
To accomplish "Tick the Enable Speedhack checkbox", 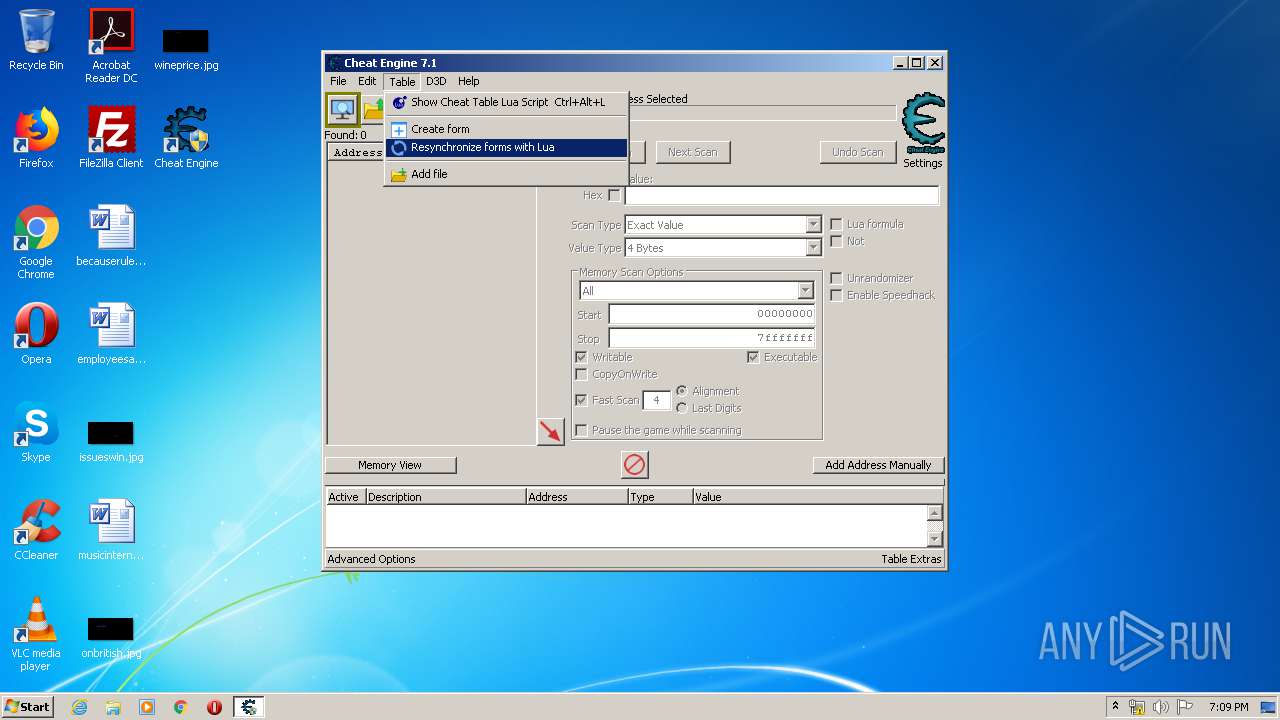I will click(836, 295).
